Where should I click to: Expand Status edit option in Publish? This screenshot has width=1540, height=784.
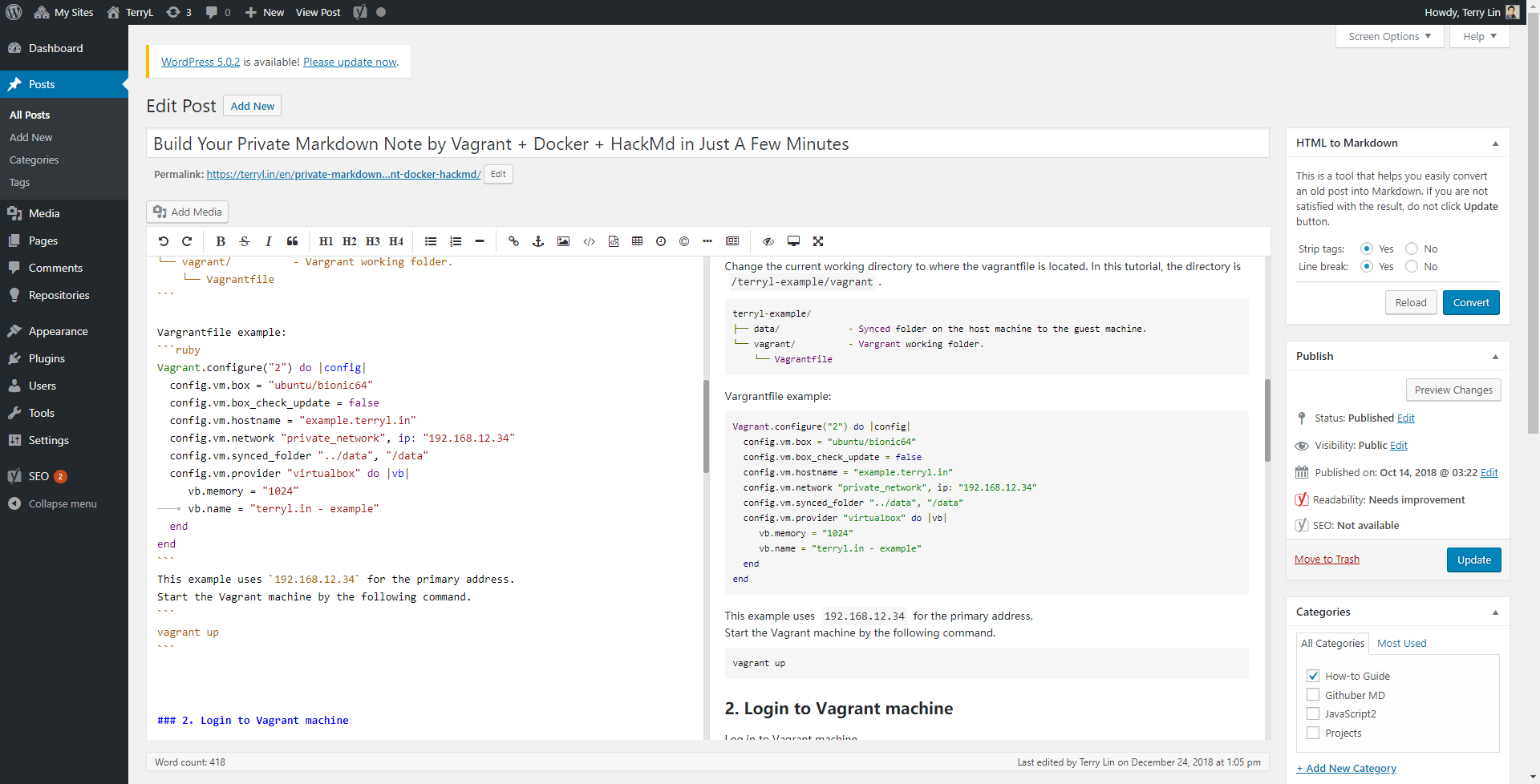pyautogui.click(x=1405, y=418)
